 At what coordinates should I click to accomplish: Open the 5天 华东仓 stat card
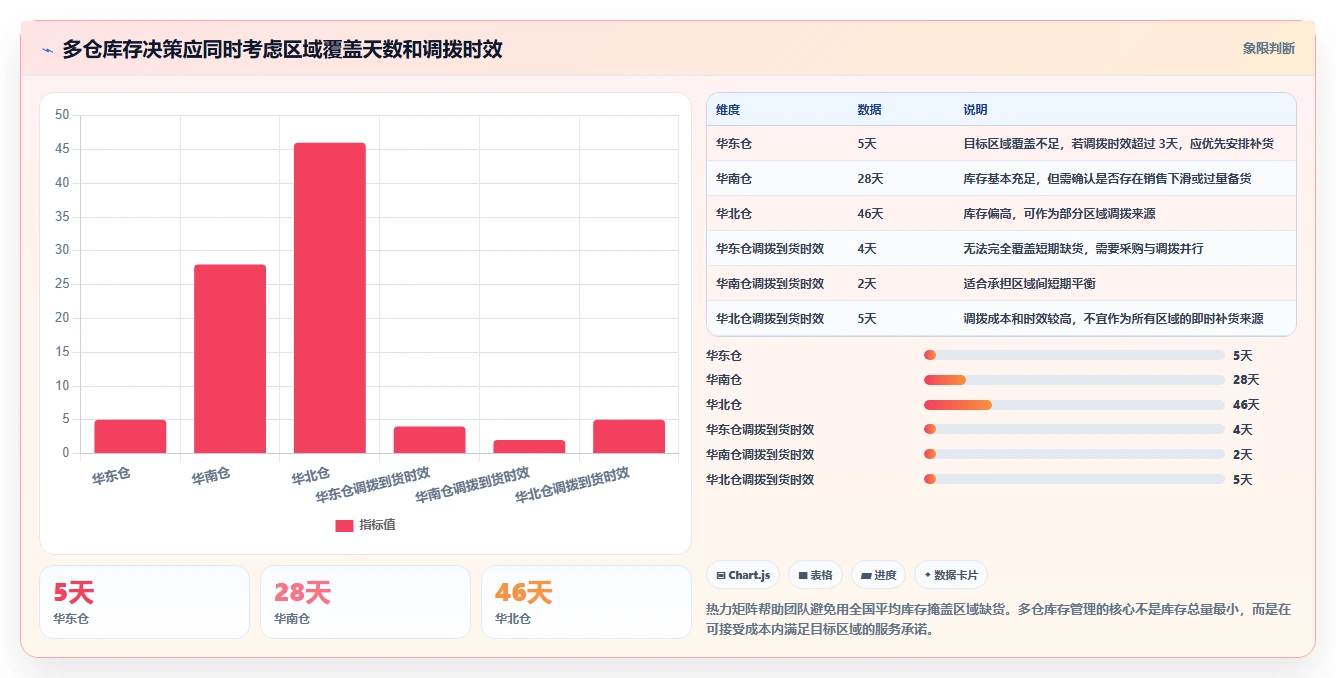tap(144, 602)
